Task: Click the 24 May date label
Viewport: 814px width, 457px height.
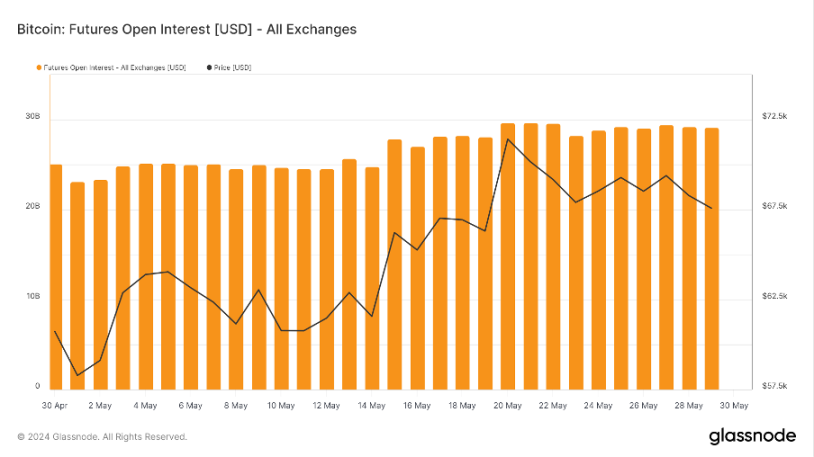Action: (598, 405)
